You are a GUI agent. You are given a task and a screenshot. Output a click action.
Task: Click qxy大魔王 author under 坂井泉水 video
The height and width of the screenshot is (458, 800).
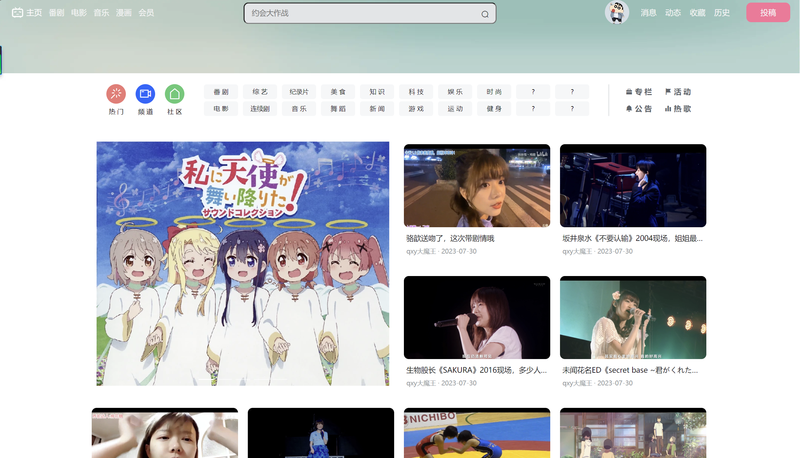point(578,251)
